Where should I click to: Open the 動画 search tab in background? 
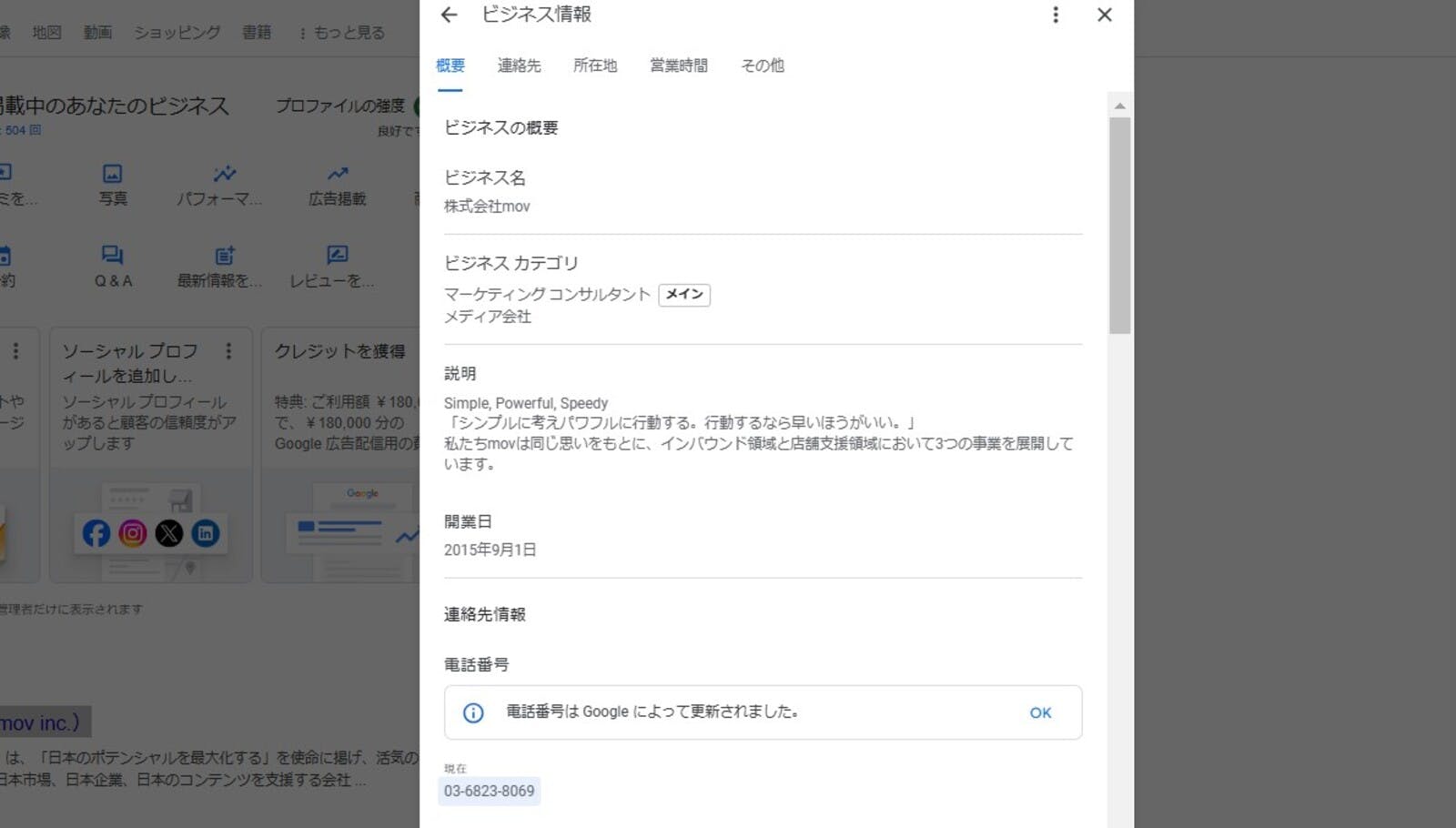tap(98, 33)
